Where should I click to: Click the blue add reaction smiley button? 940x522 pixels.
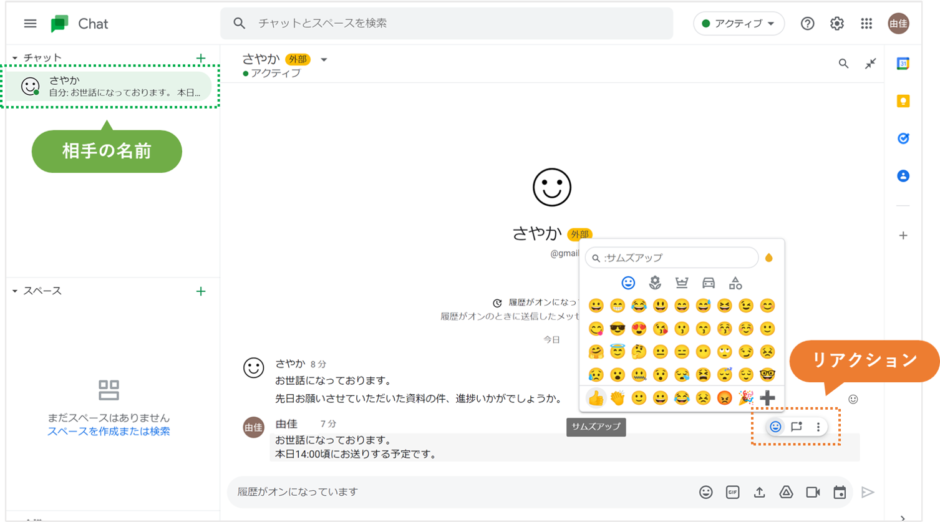775,427
